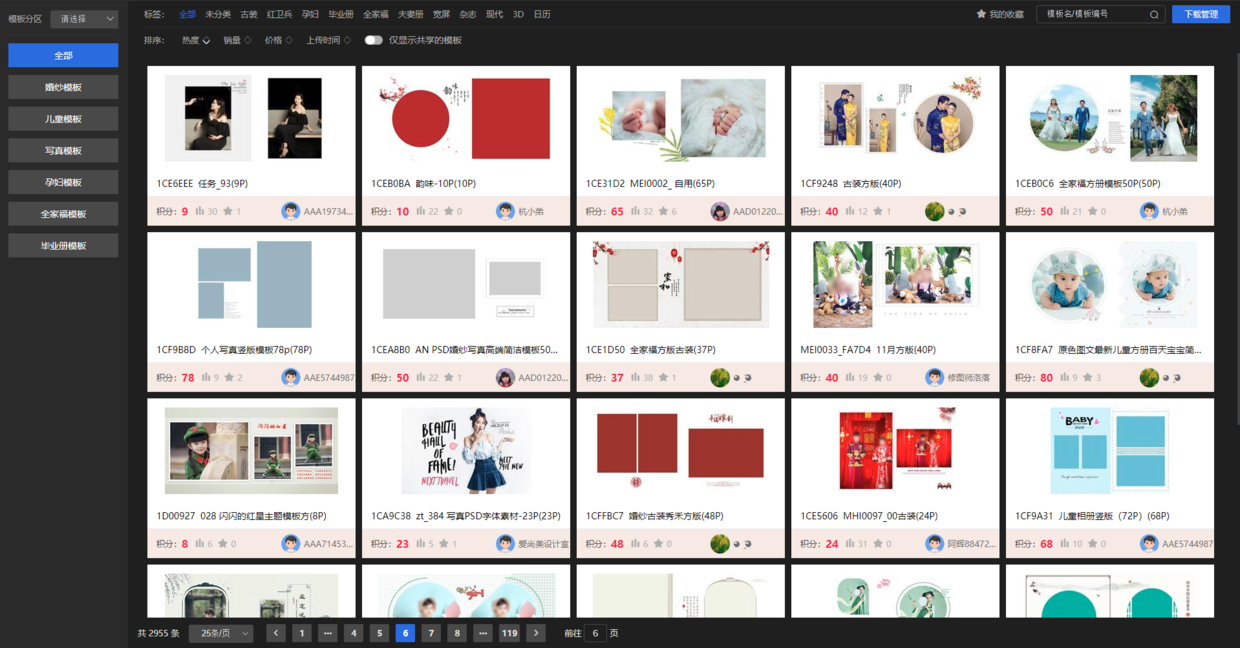
Task: Open the 儿童相册竖版 template thumbnail
Action: (1110, 451)
